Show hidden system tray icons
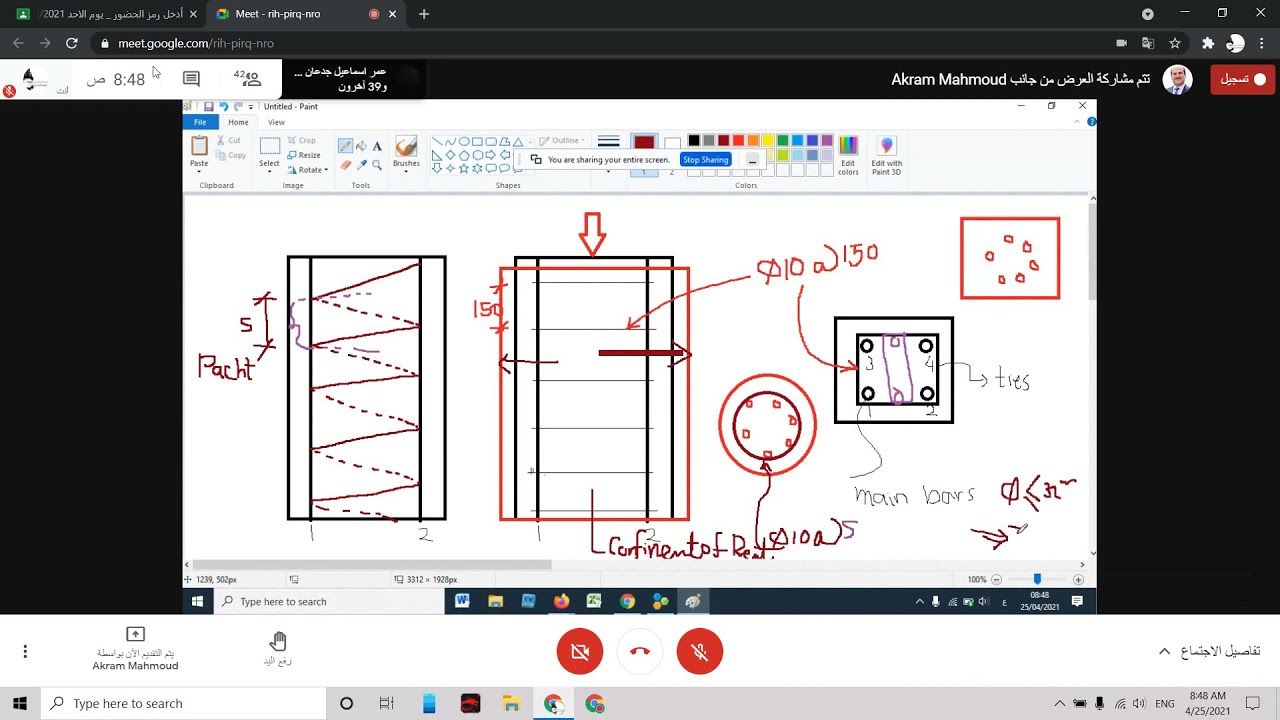1280x720 pixels. (x=1059, y=703)
